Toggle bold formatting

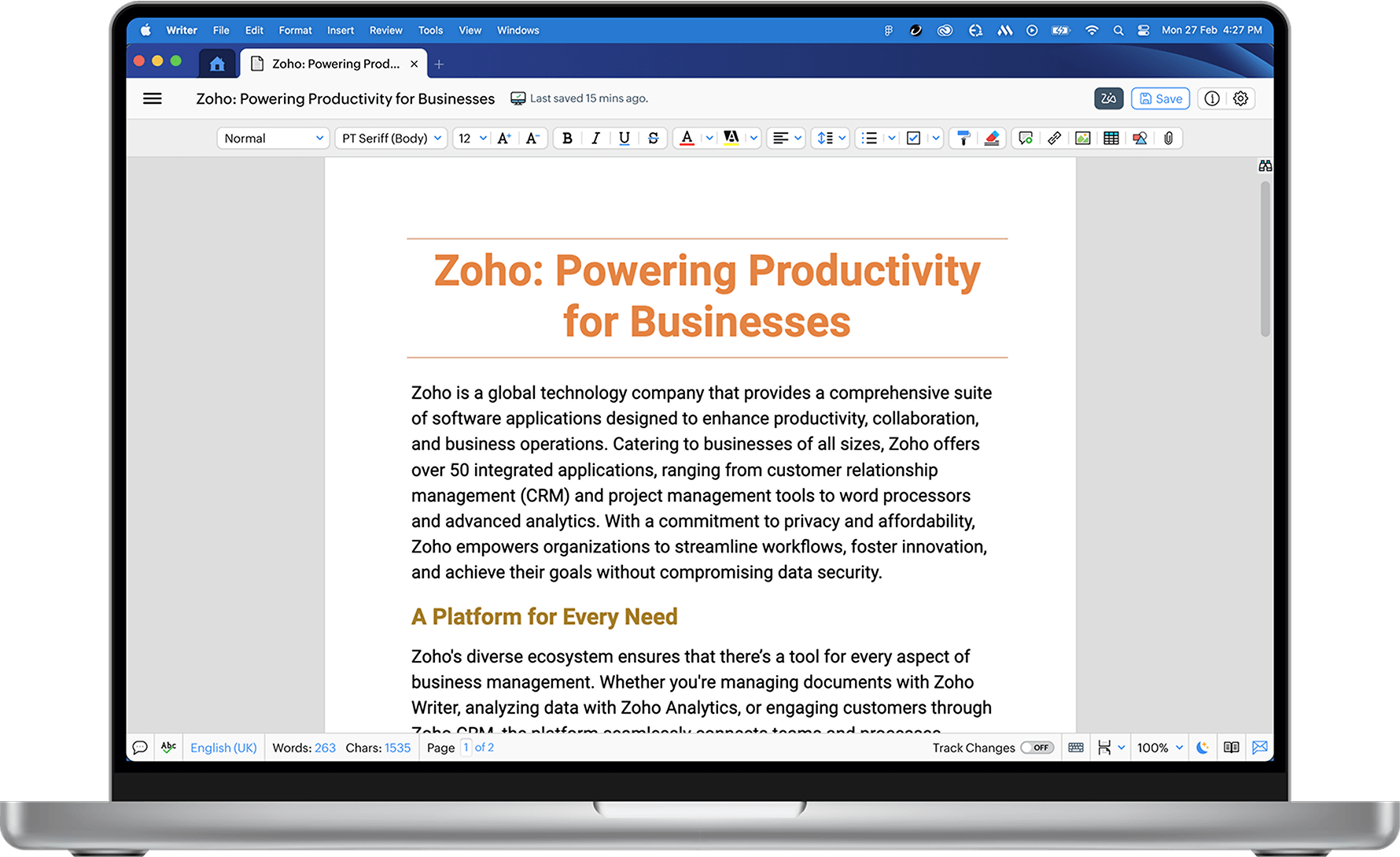[567, 139]
